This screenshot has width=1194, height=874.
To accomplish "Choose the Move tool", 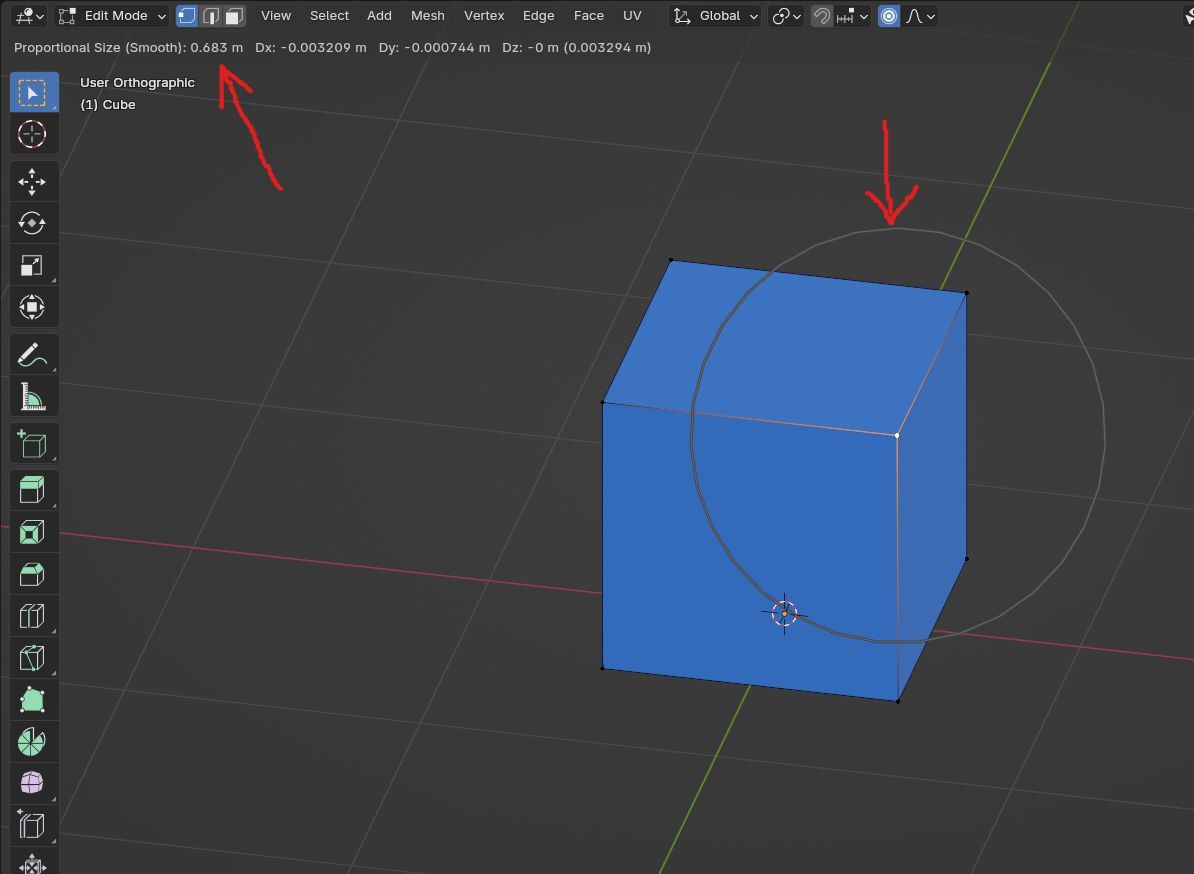I will (x=34, y=182).
